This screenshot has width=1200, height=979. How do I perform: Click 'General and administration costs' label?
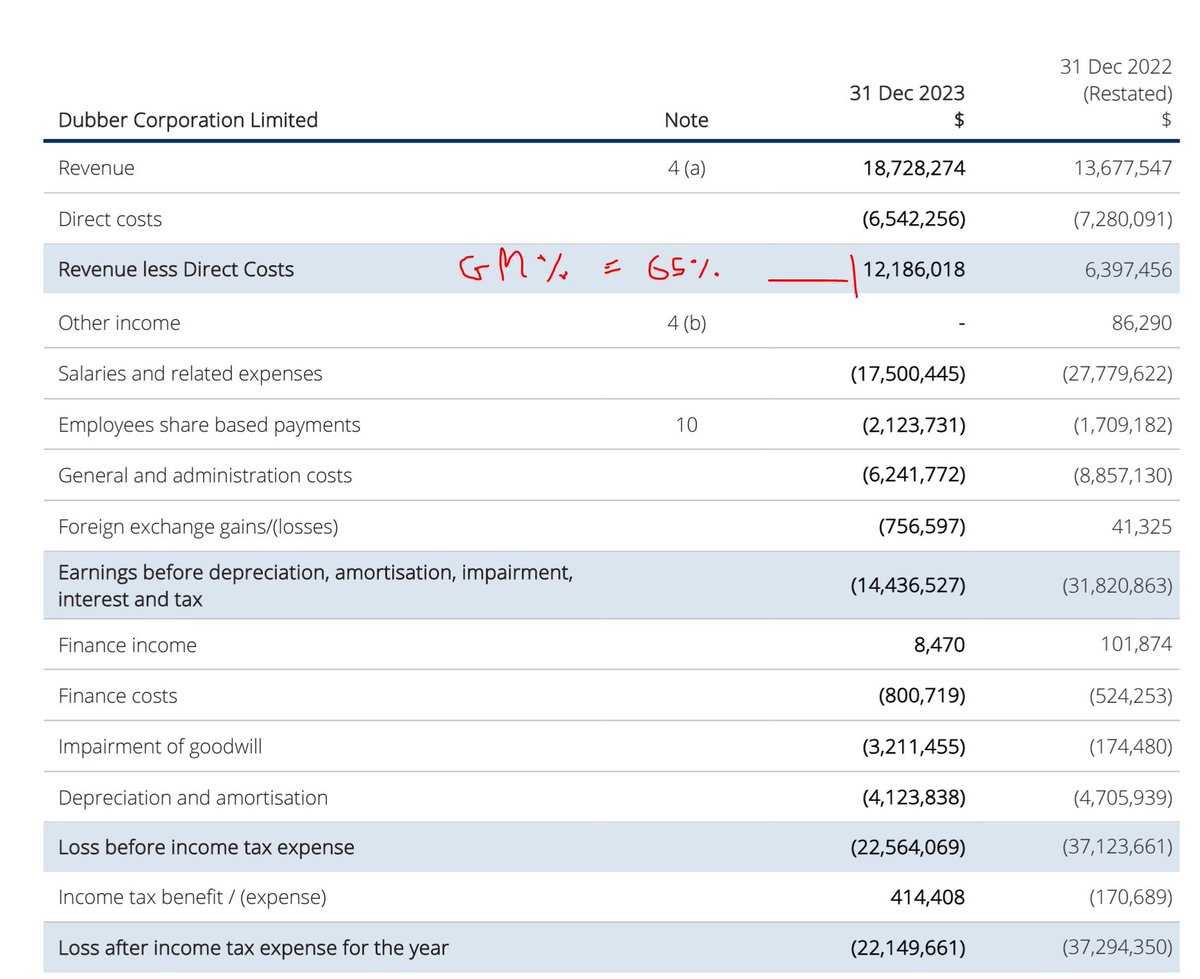(205, 476)
